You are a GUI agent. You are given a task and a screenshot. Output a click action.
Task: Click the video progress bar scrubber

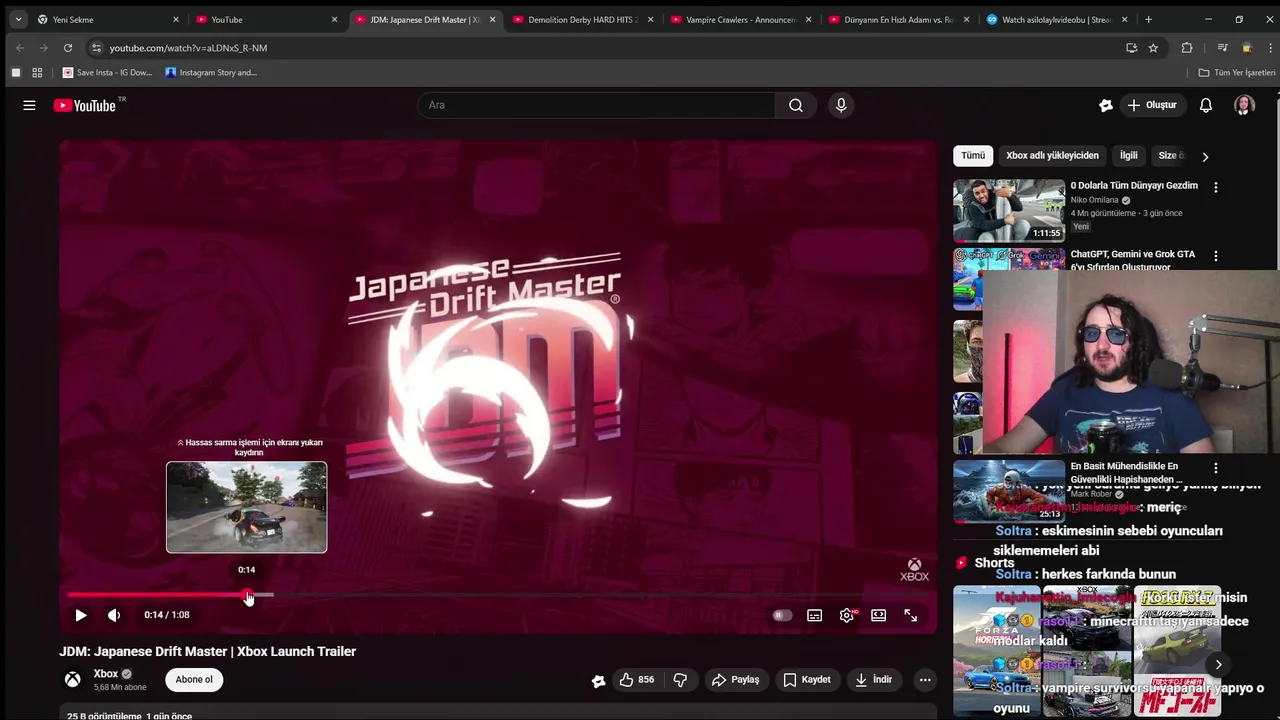(x=248, y=595)
